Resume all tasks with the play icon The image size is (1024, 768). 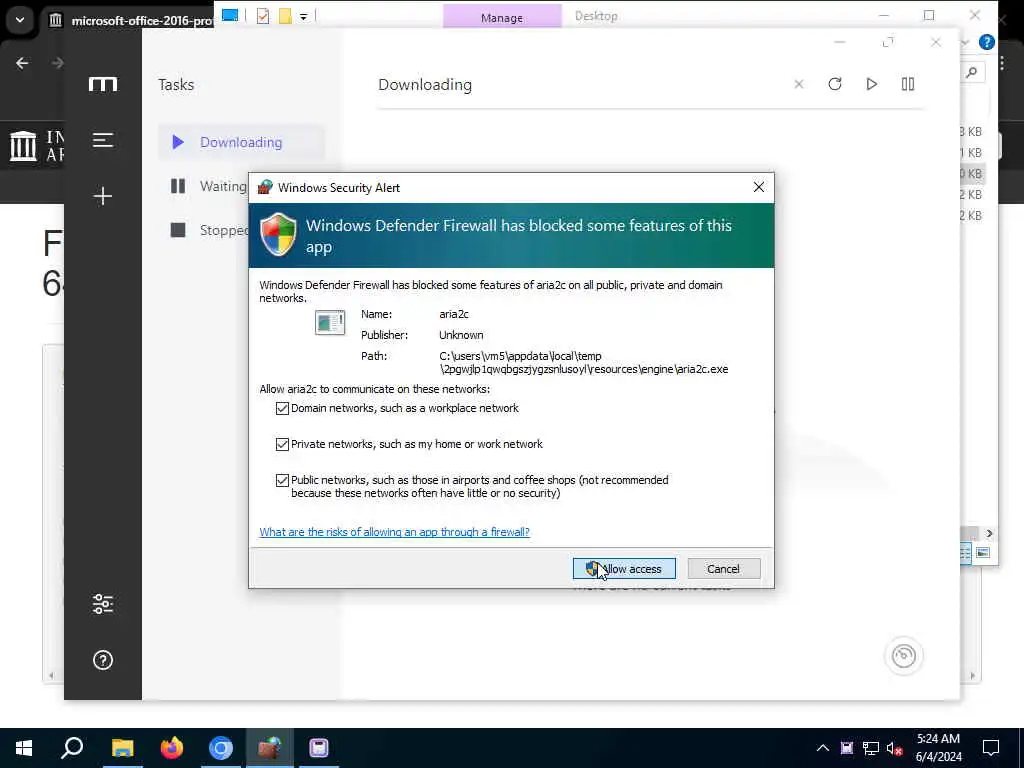(x=871, y=84)
